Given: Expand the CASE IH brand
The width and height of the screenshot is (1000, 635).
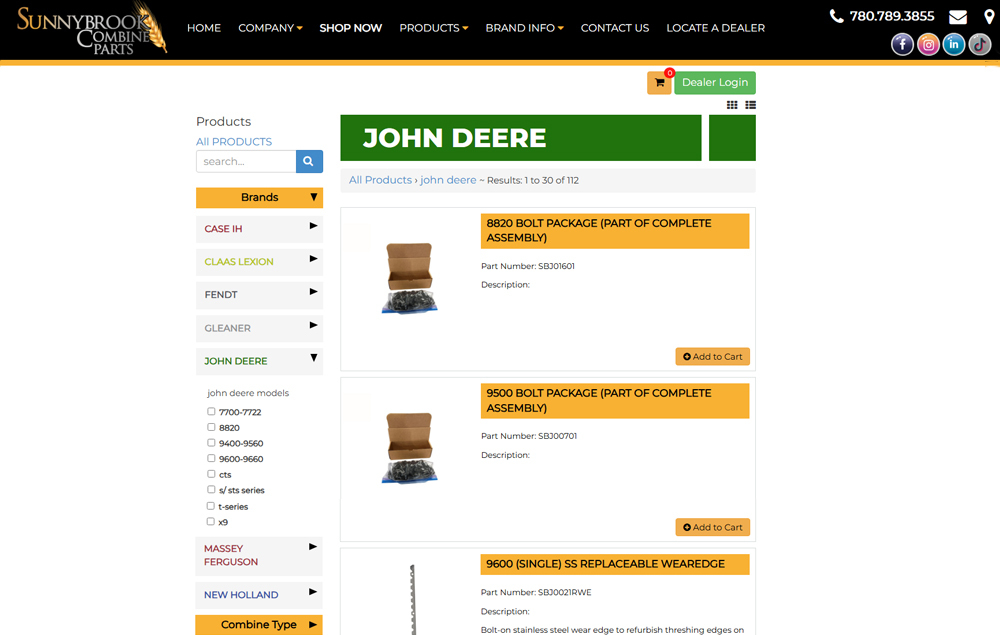Looking at the screenshot, I should click(260, 229).
